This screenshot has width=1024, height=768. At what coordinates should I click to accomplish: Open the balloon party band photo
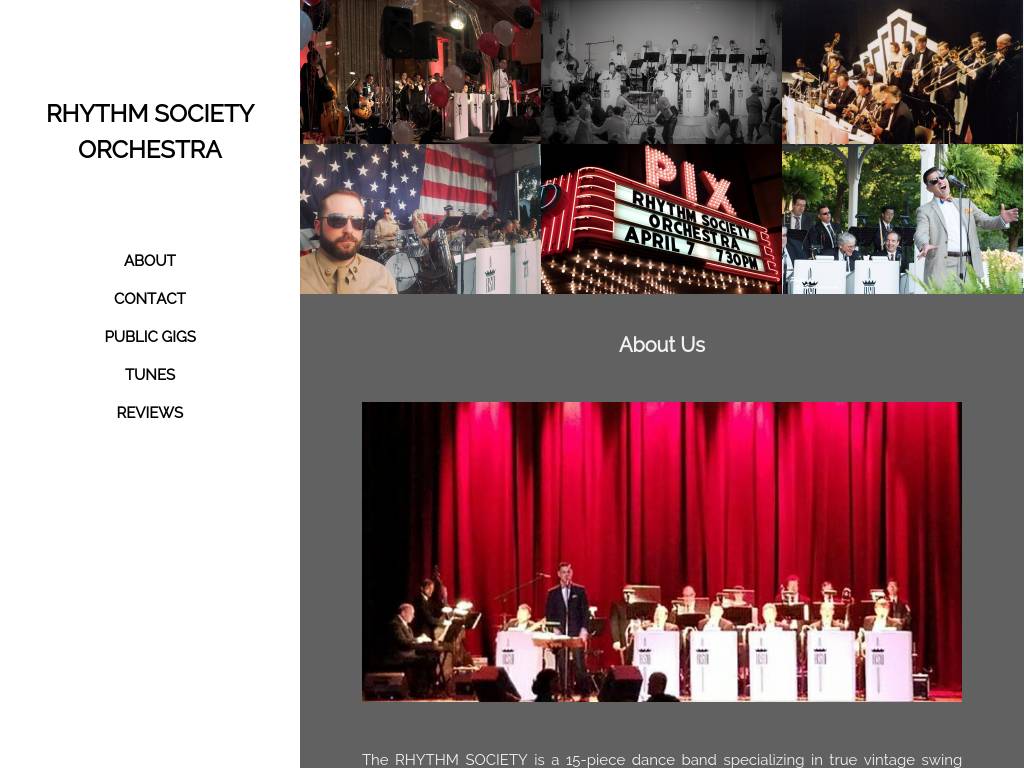(x=420, y=72)
